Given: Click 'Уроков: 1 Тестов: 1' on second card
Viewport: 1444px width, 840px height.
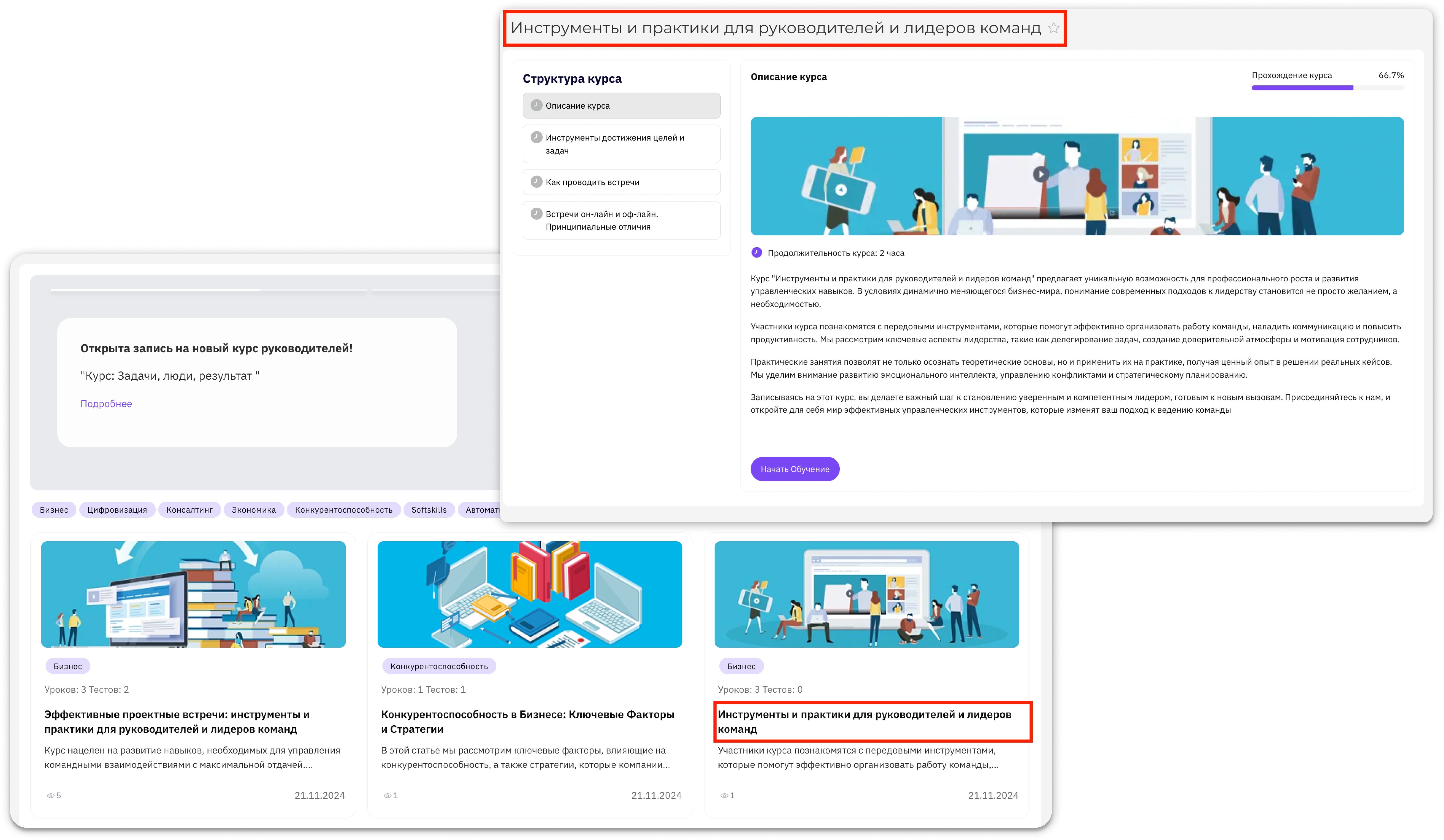Looking at the screenshot, I should coord(423,689).
